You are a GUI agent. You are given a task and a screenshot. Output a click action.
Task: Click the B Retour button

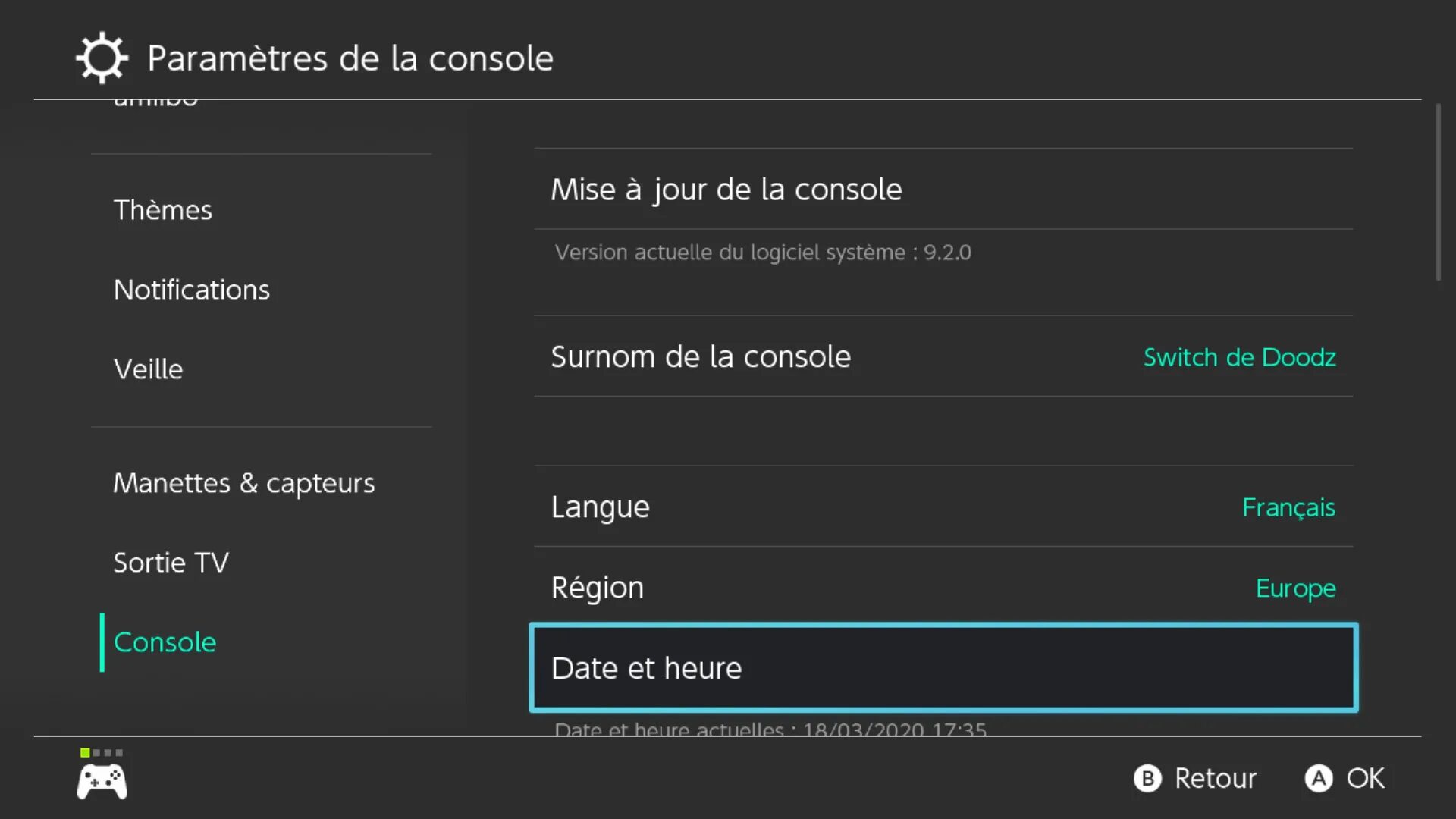(1196, 778)
